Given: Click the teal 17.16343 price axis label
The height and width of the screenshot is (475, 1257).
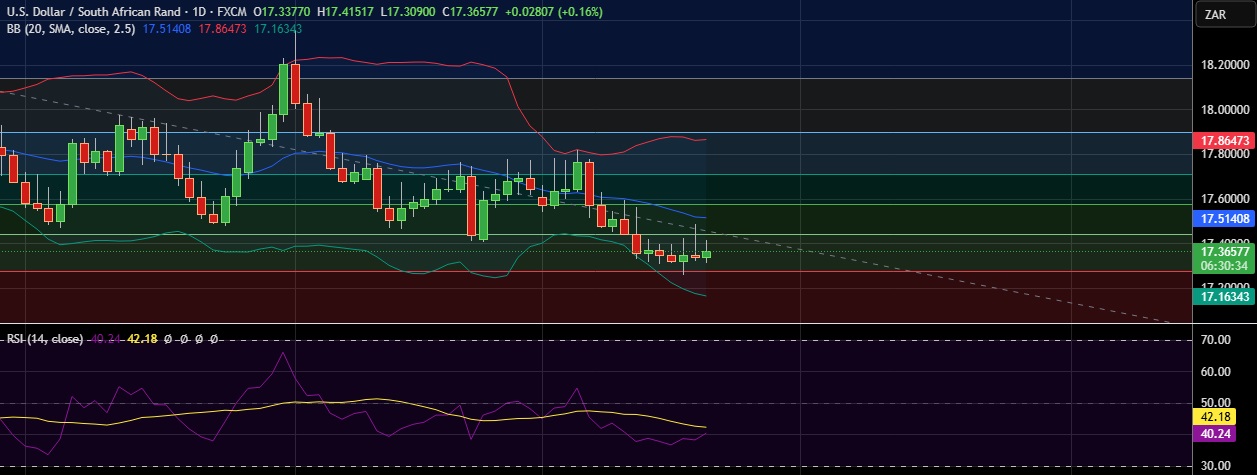Looking at the screenshot, I should tap(1225, 296).
